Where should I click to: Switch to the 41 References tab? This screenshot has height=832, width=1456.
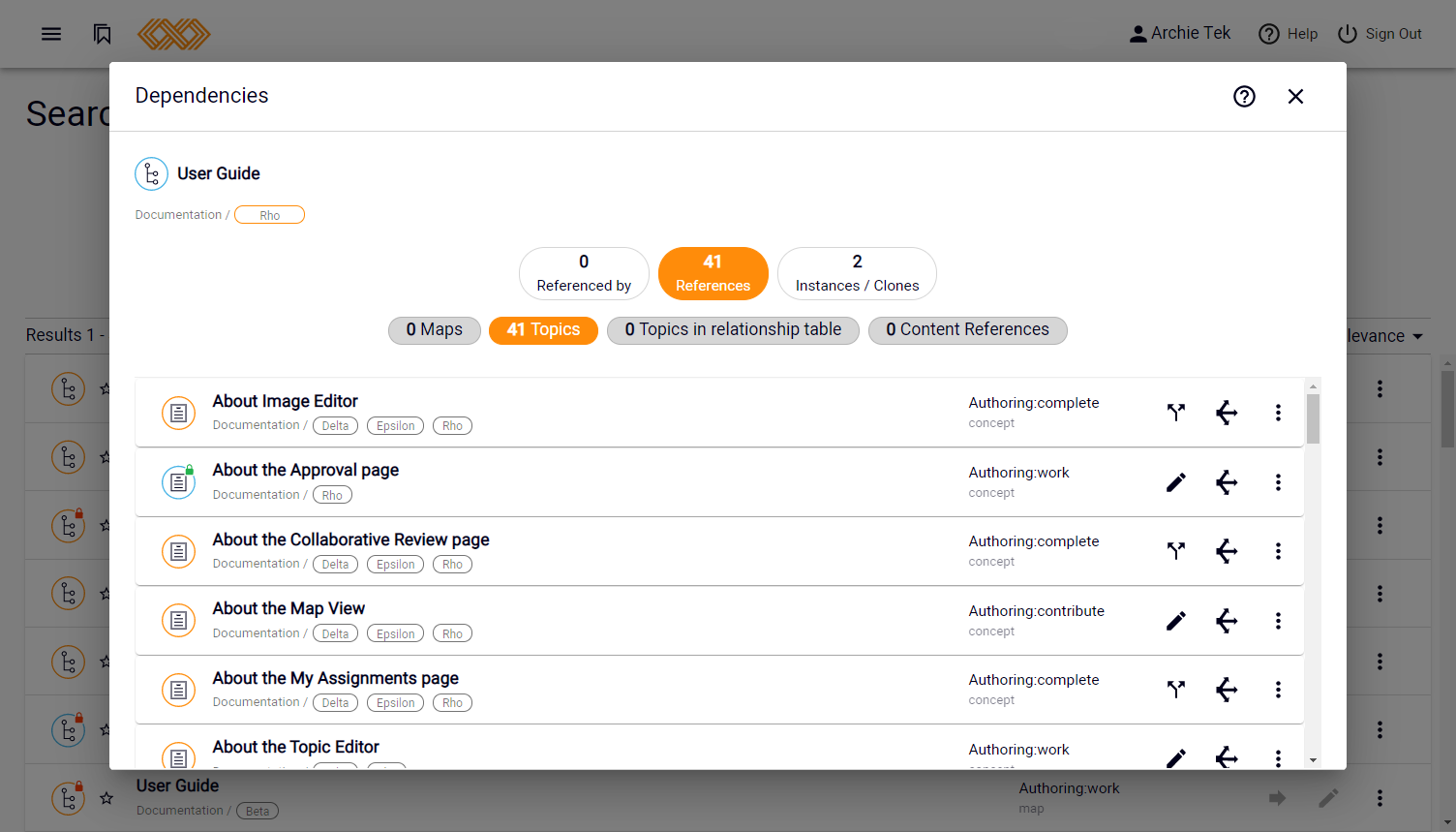pos(713,273)
